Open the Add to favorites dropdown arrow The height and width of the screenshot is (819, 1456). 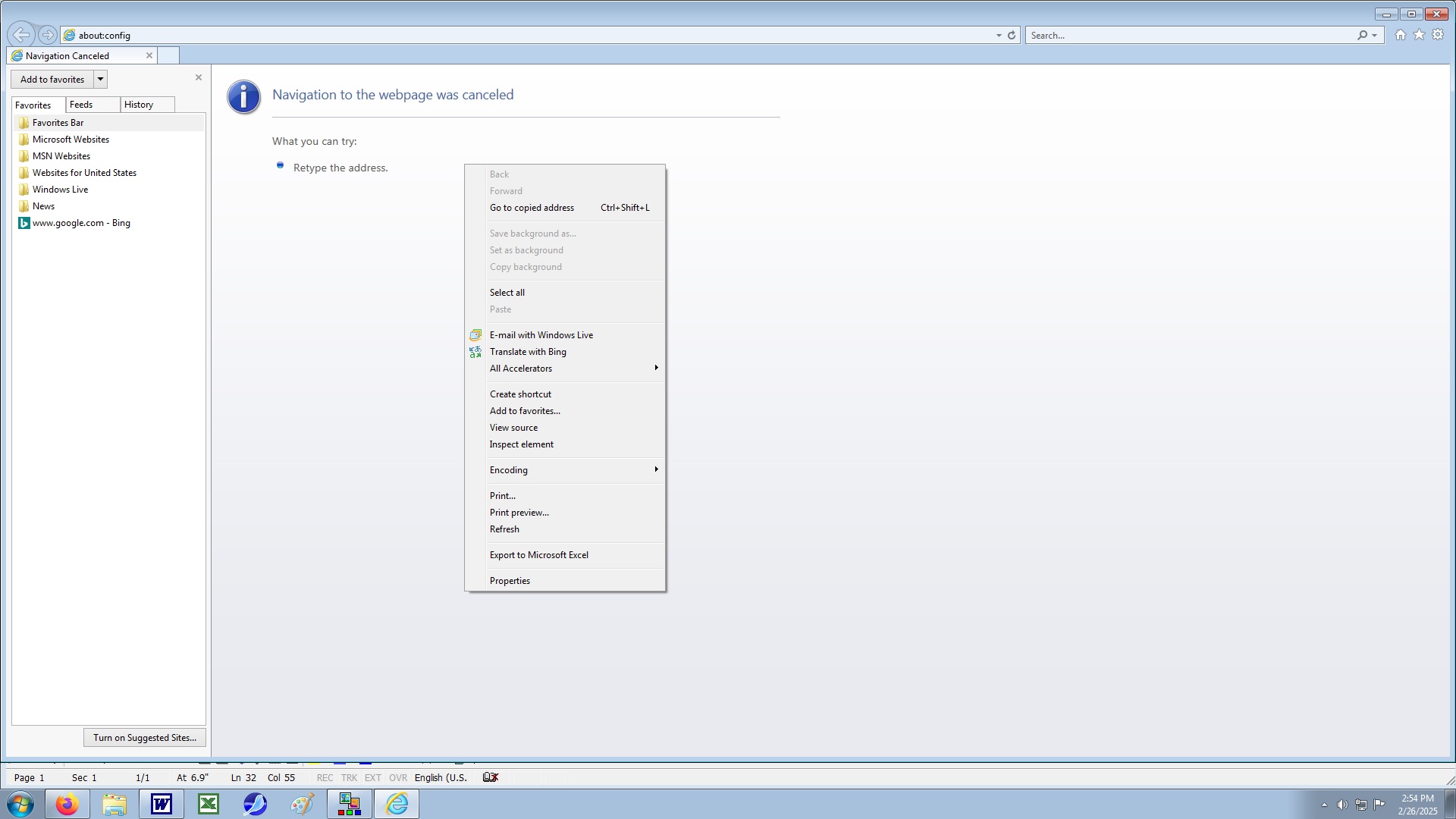[x=100, y=79]
